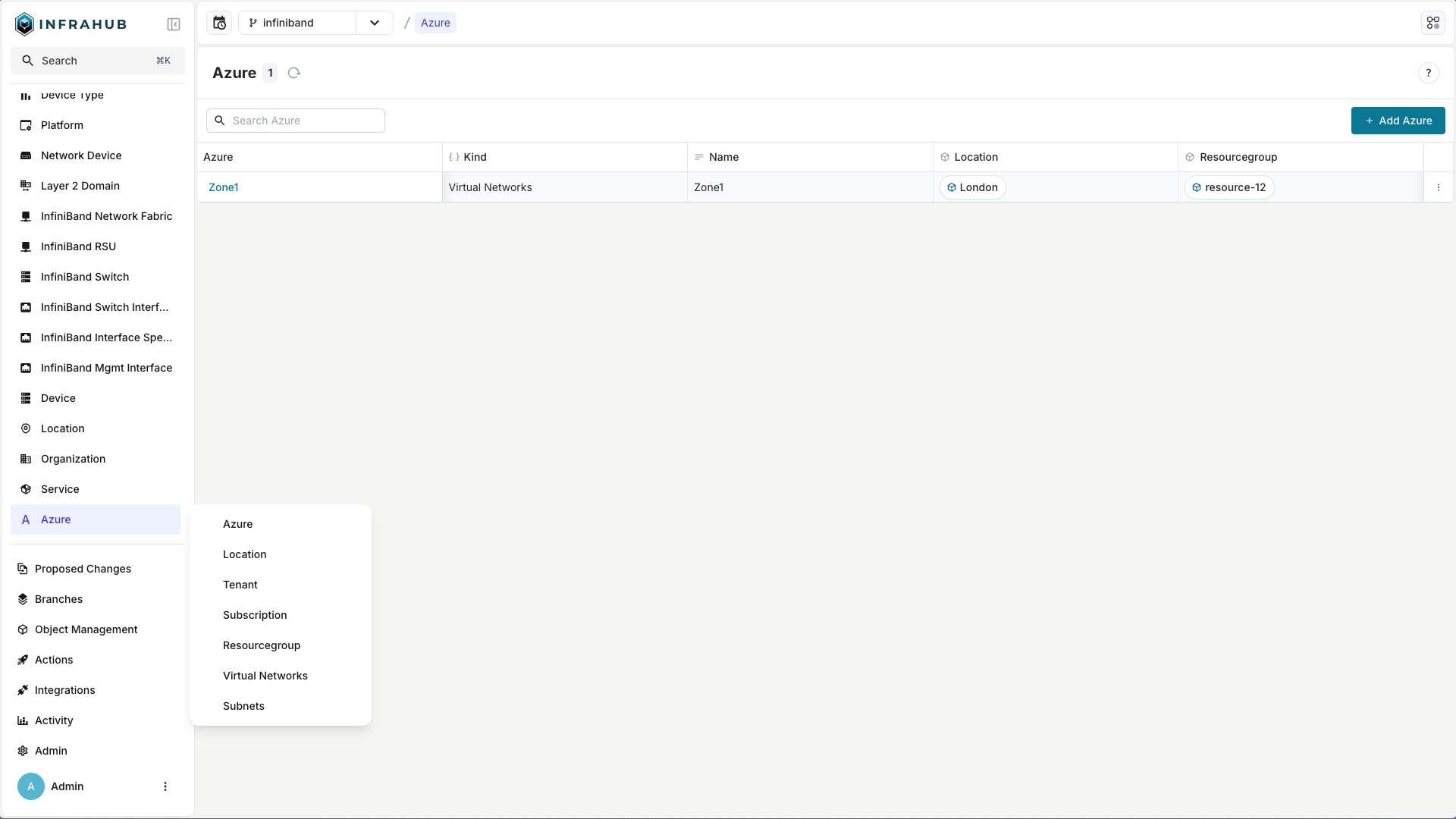The height and width of the screenshot is (819, 1456).
Task: Open the help question-mark button
Action: (x=1428, y=73)
